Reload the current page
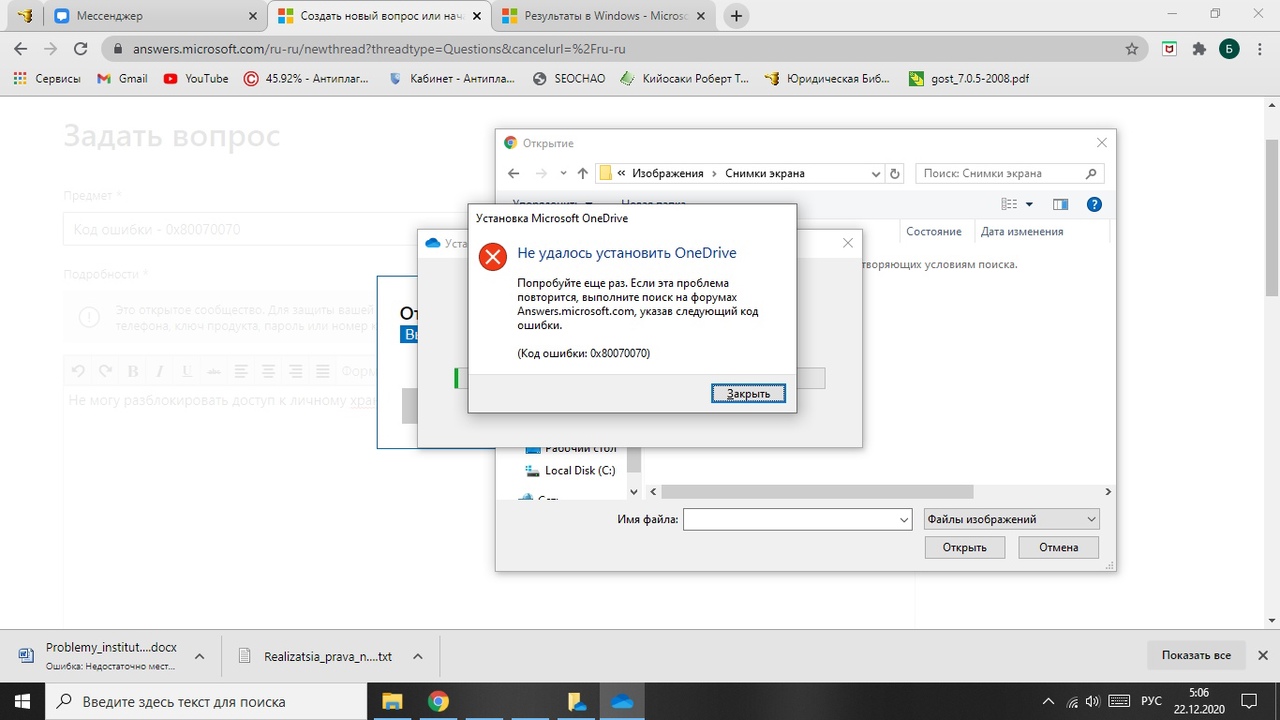Image resolution: width=1280 pixels, height=720 pixels. pos(81,48)
